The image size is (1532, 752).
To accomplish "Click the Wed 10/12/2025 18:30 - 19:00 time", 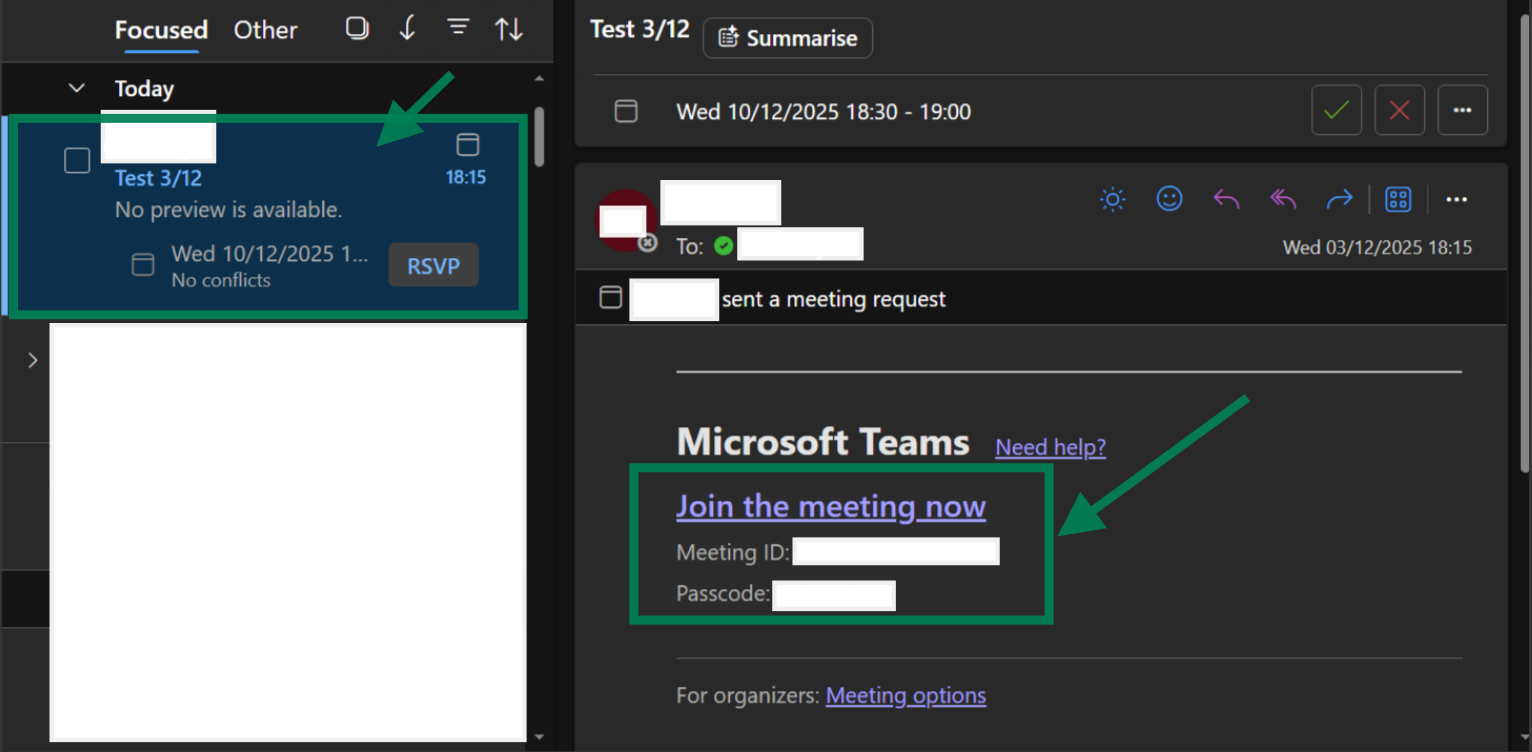I will click(824, 111).
